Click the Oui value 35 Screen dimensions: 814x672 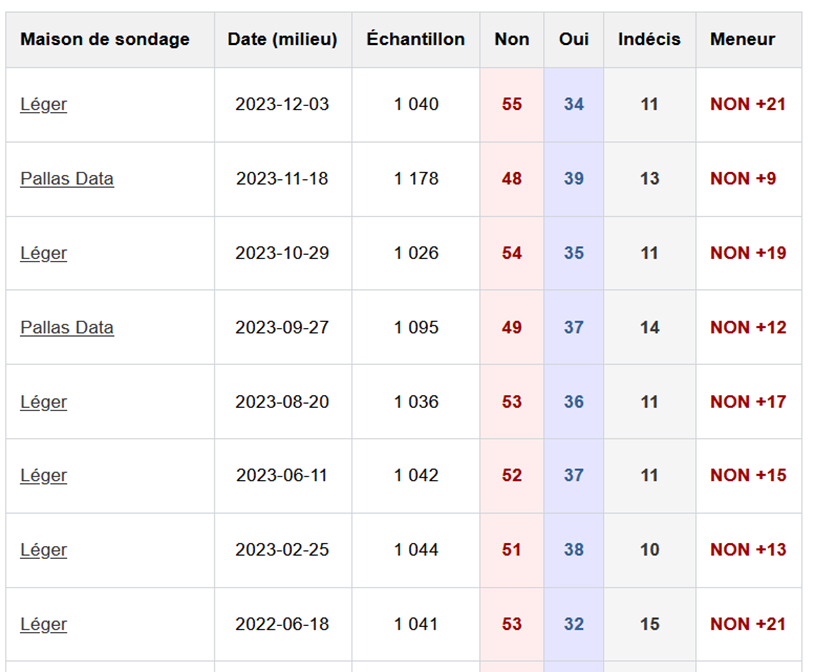pyautogui.click(x=574, y=253)
